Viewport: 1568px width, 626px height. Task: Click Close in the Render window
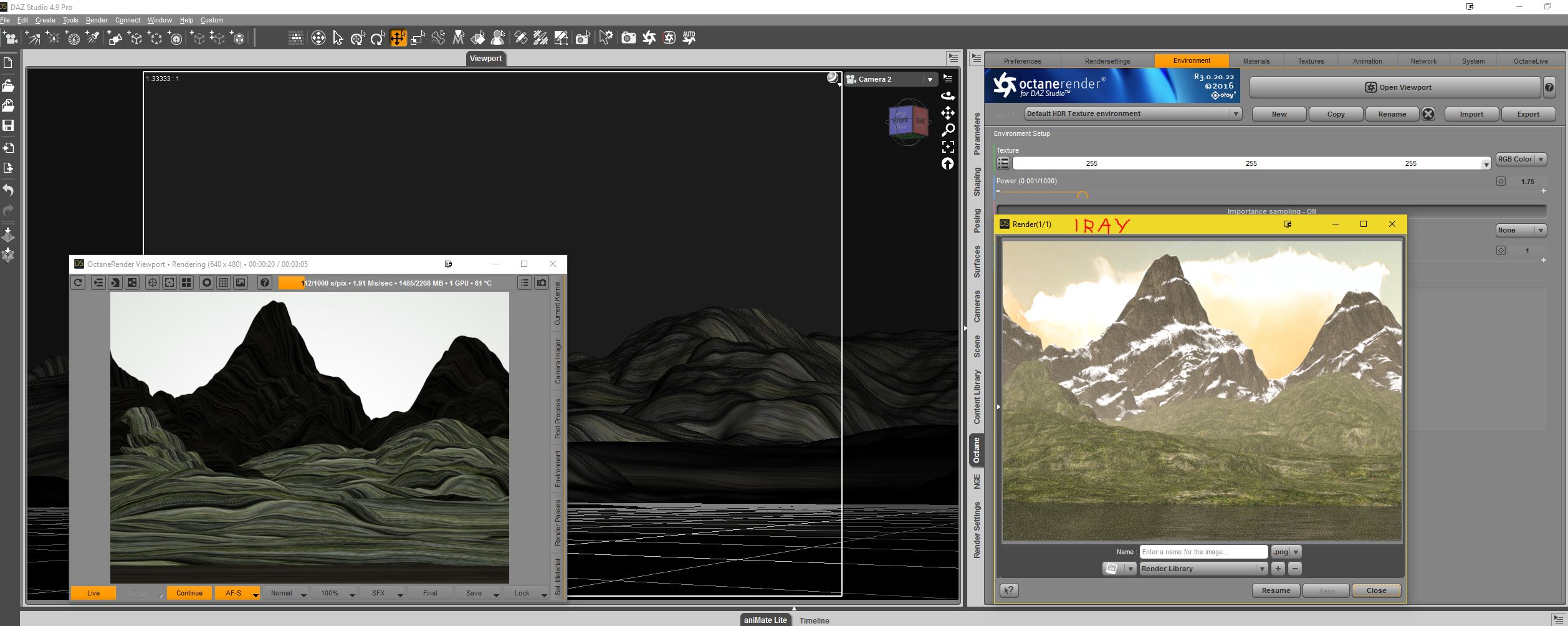tap(1377, 590)
